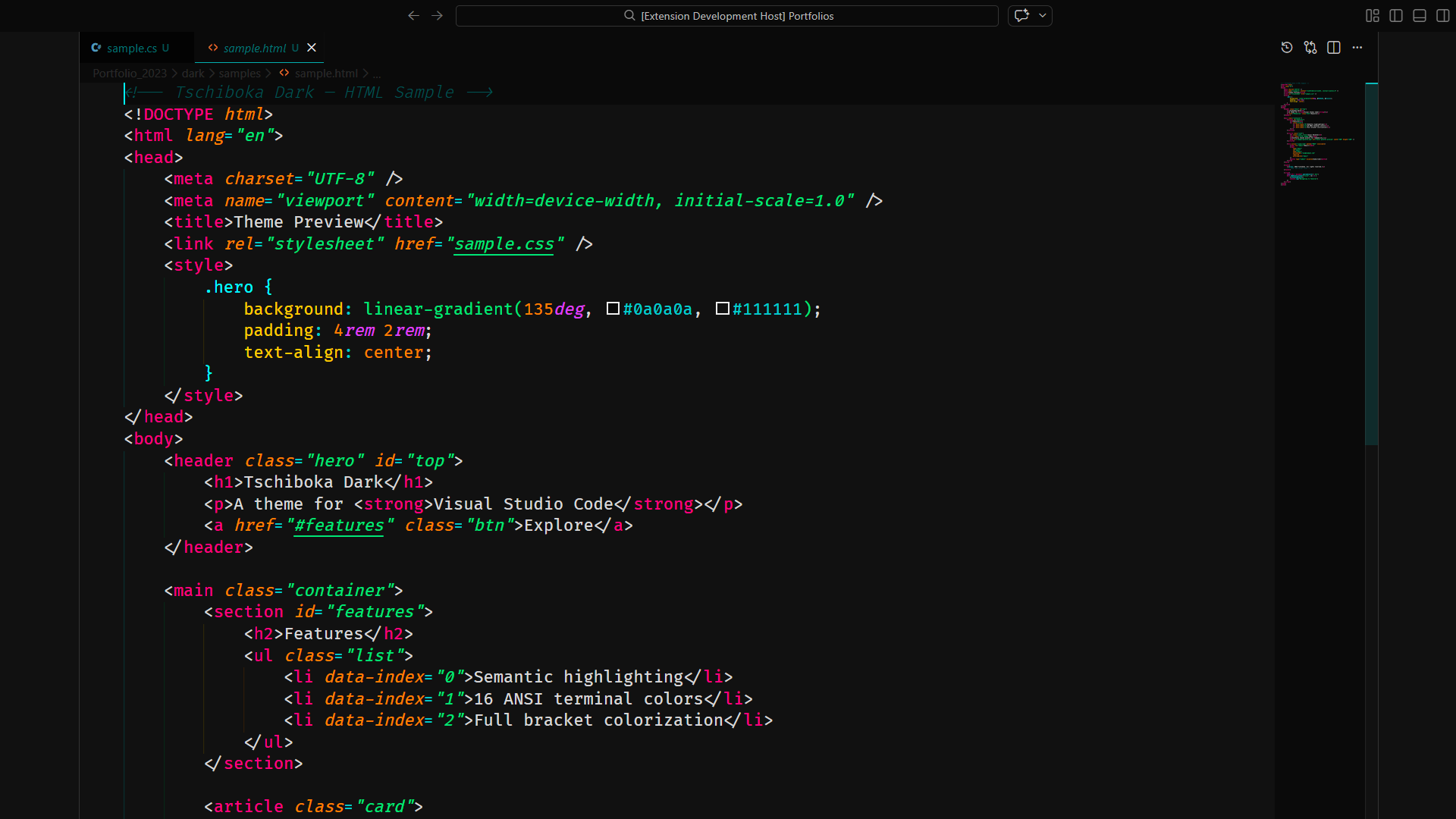Open the dropdown chevron beside the sync icon

1043,15
